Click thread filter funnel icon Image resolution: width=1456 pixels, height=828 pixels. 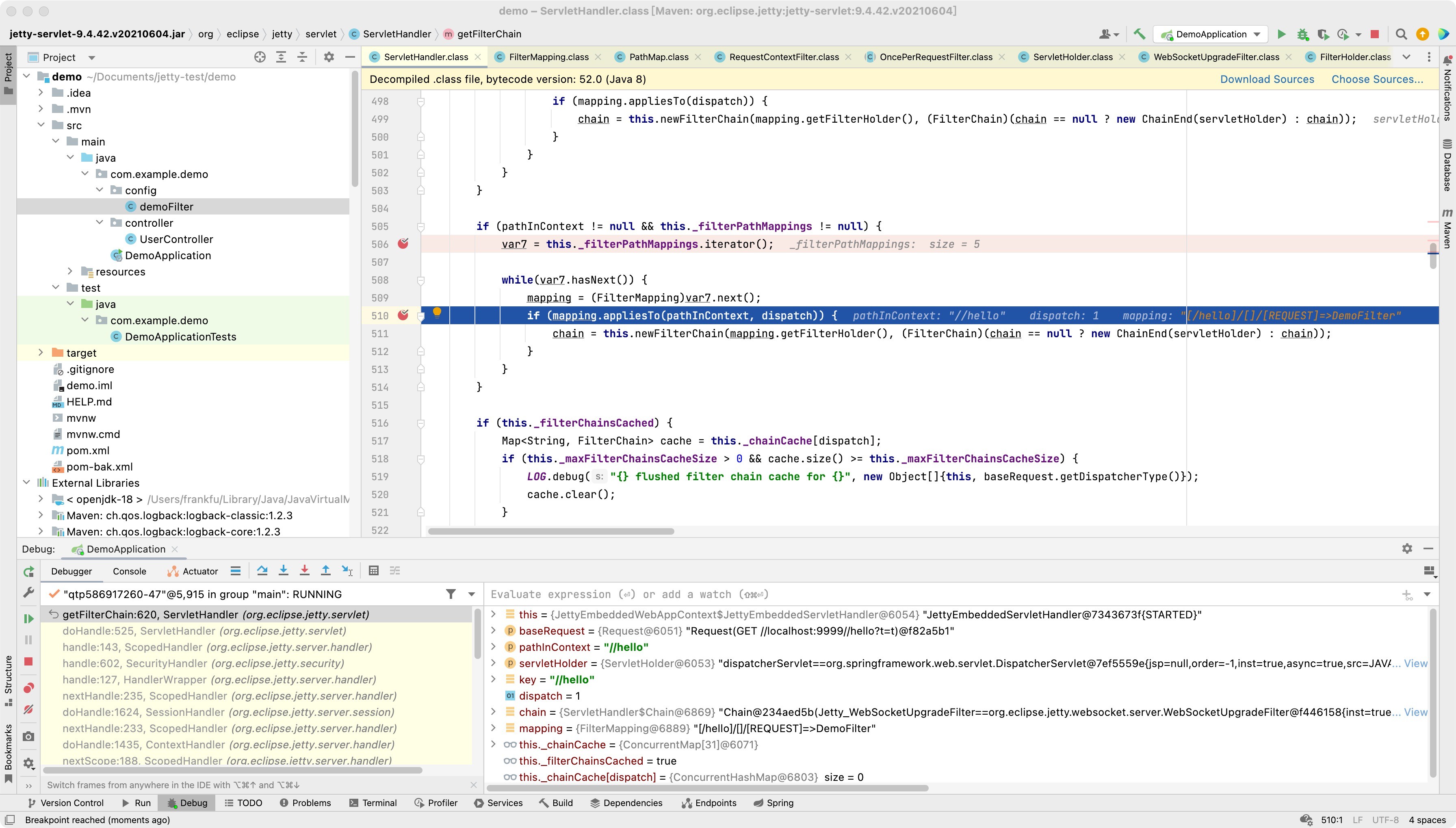click(451, 594)
